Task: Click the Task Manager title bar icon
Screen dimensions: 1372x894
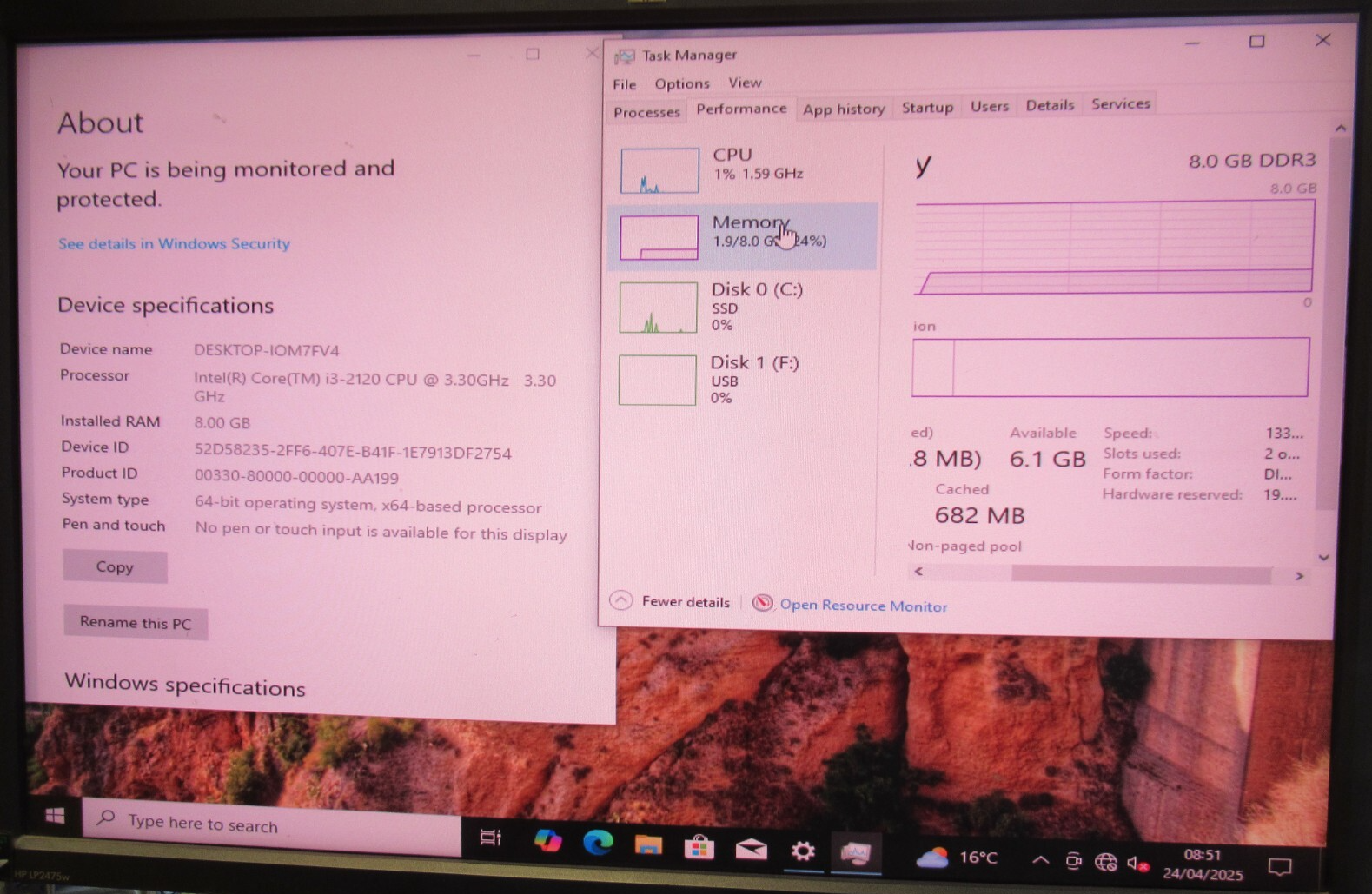Action: (x=624, y=56)
